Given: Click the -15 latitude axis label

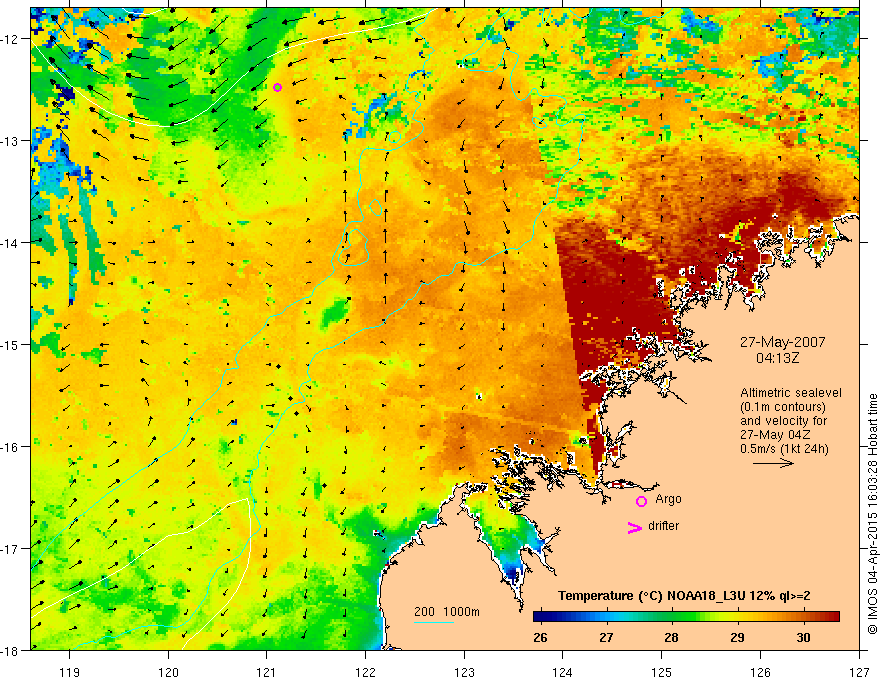Looking at the screenshot, I should coord(10,344).
